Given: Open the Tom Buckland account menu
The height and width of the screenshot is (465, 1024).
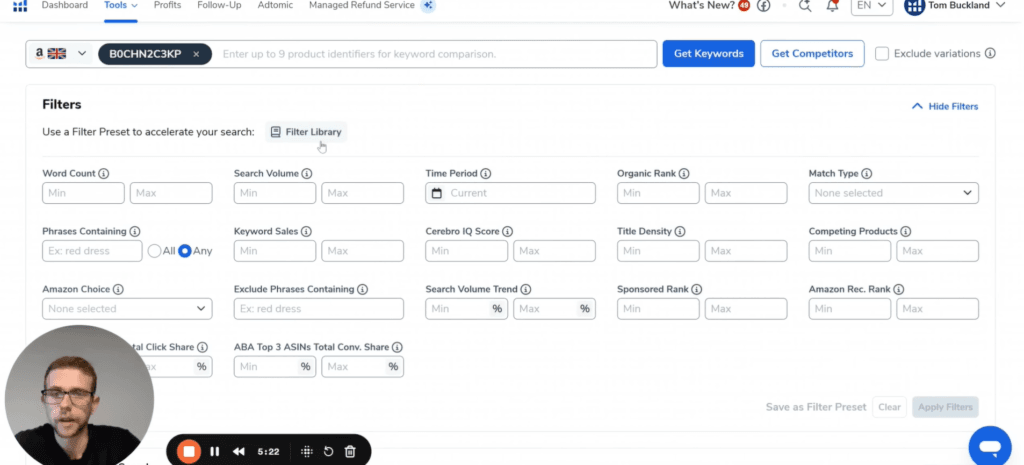Looking at the screenshot, I should pyautogui.click(x=955, y=6).
